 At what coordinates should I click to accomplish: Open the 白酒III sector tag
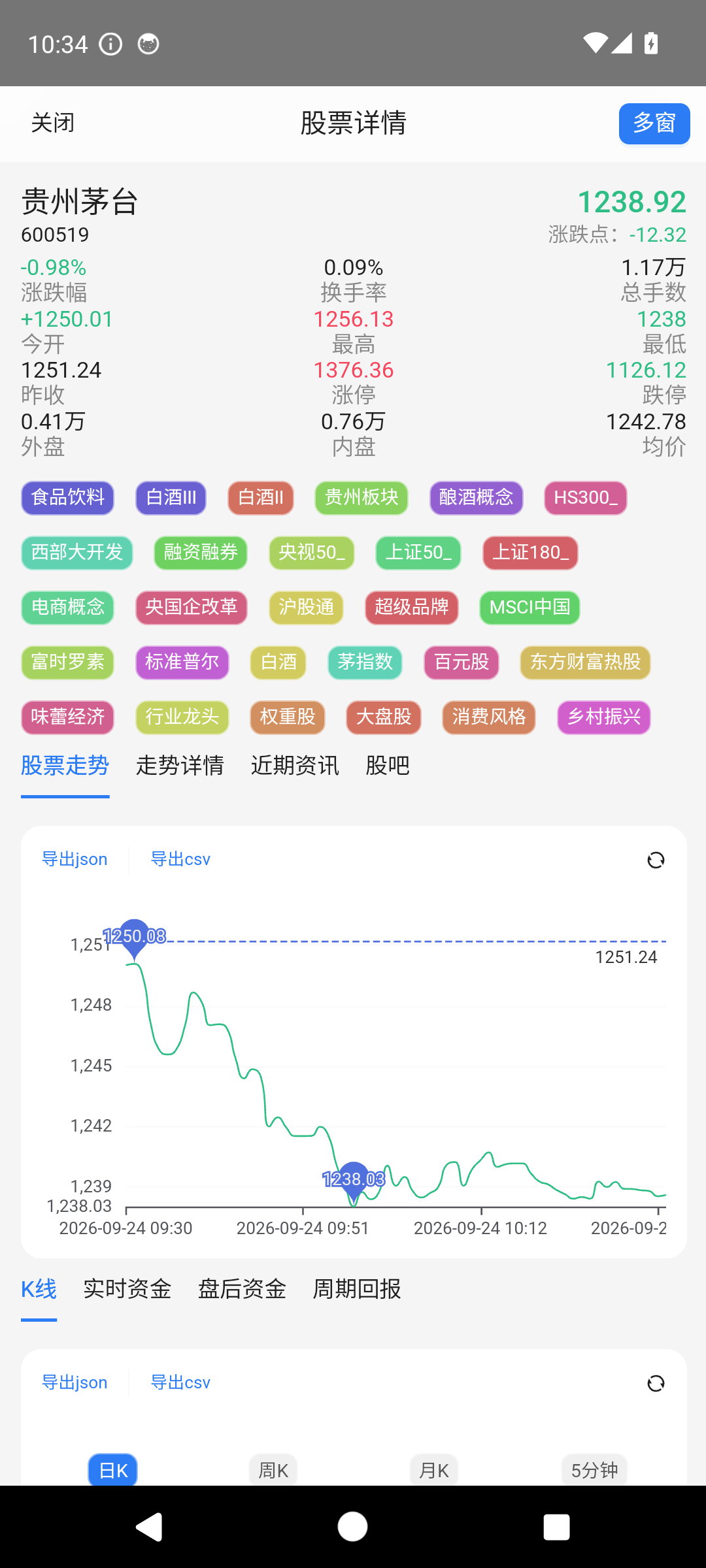[x=171, y=498]
